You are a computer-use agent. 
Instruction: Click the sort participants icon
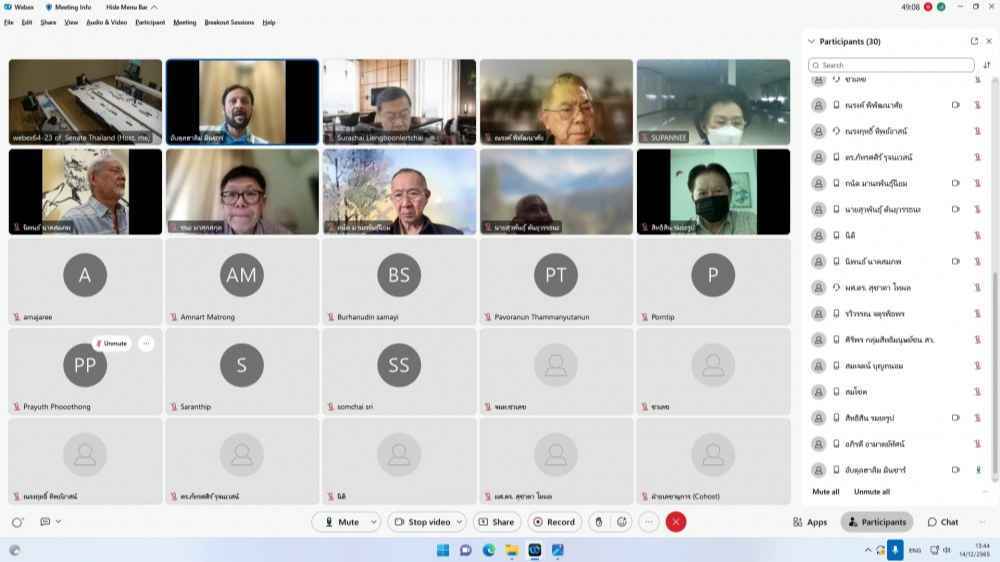point(987,65)
